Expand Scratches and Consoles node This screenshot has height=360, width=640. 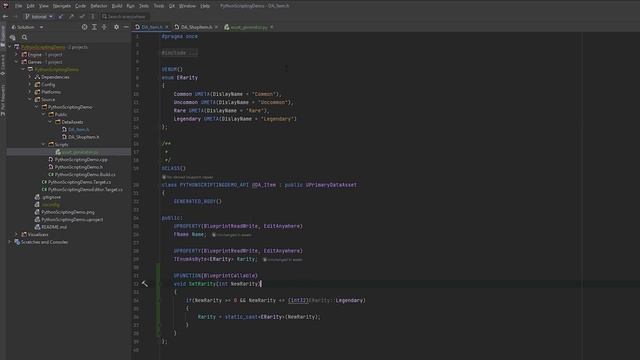point(10,242)
